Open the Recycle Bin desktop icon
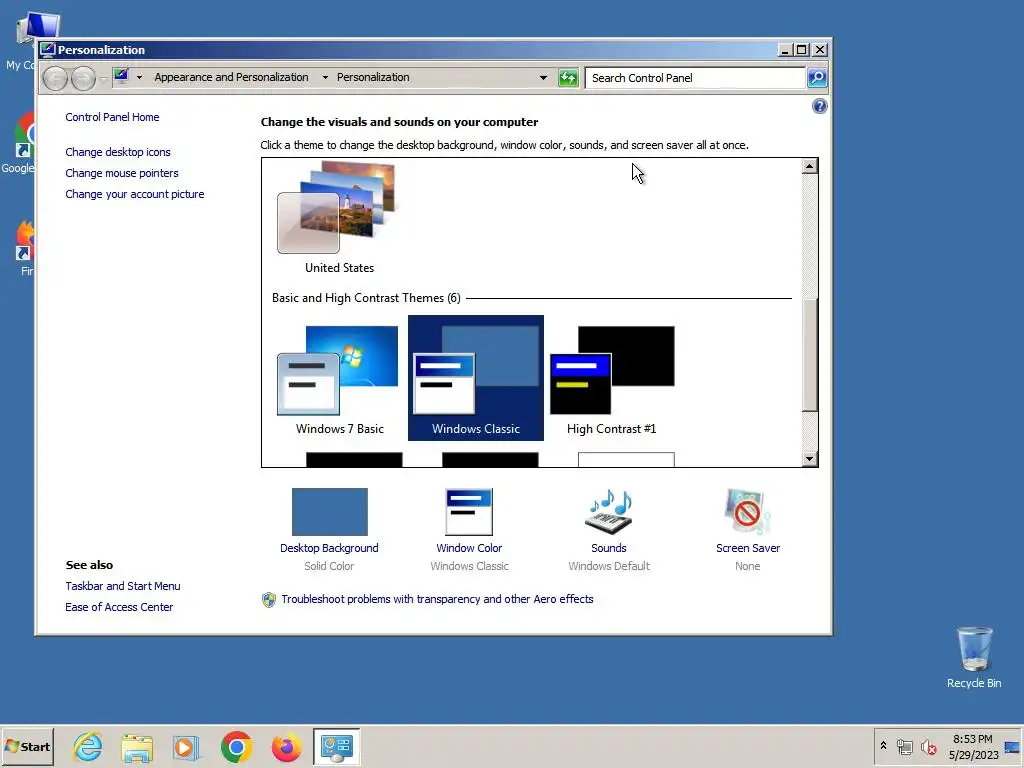 [x=974, y=658]
